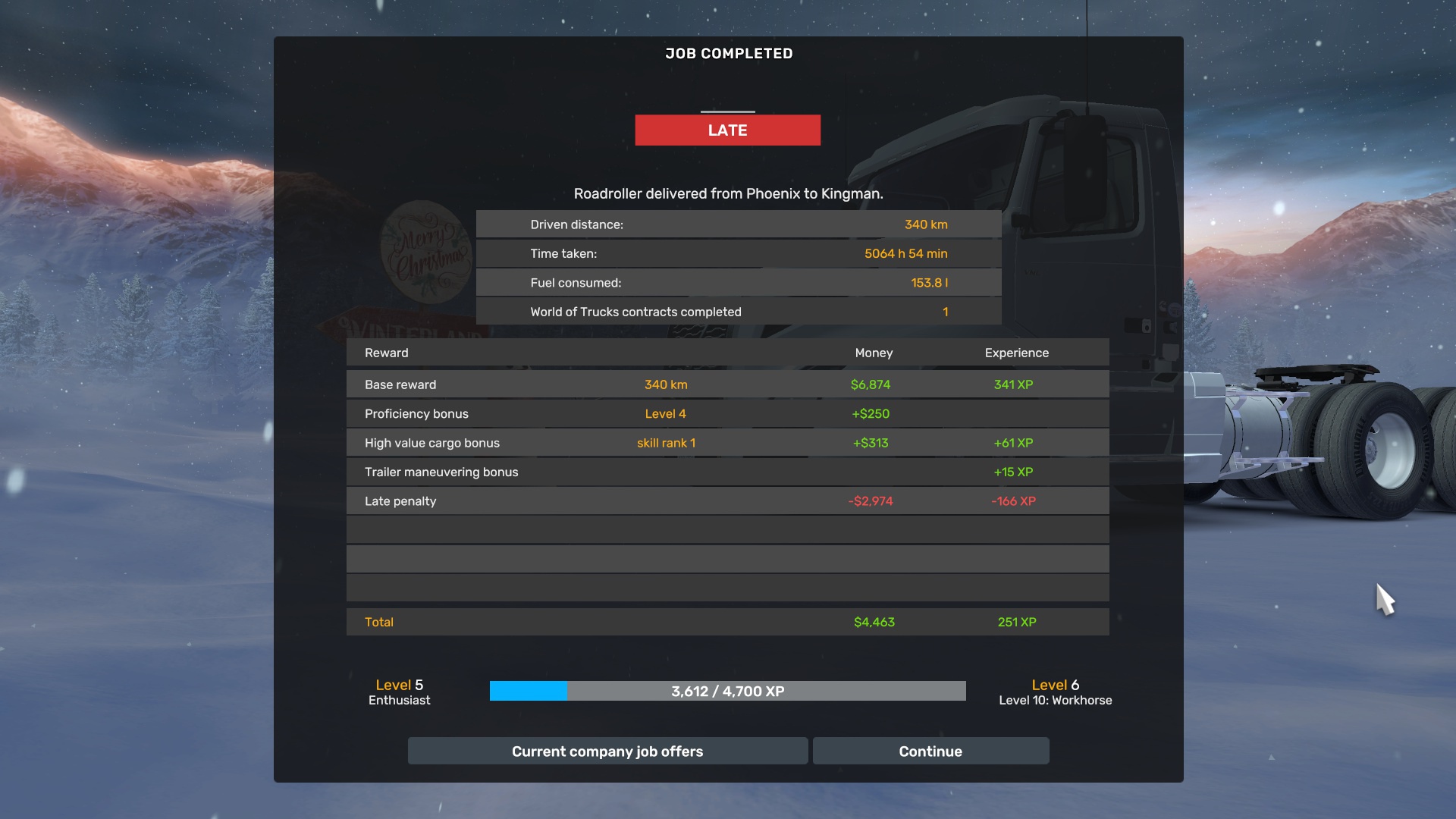
Task: Click the Driven distance stat row
Action: (738, 224)
